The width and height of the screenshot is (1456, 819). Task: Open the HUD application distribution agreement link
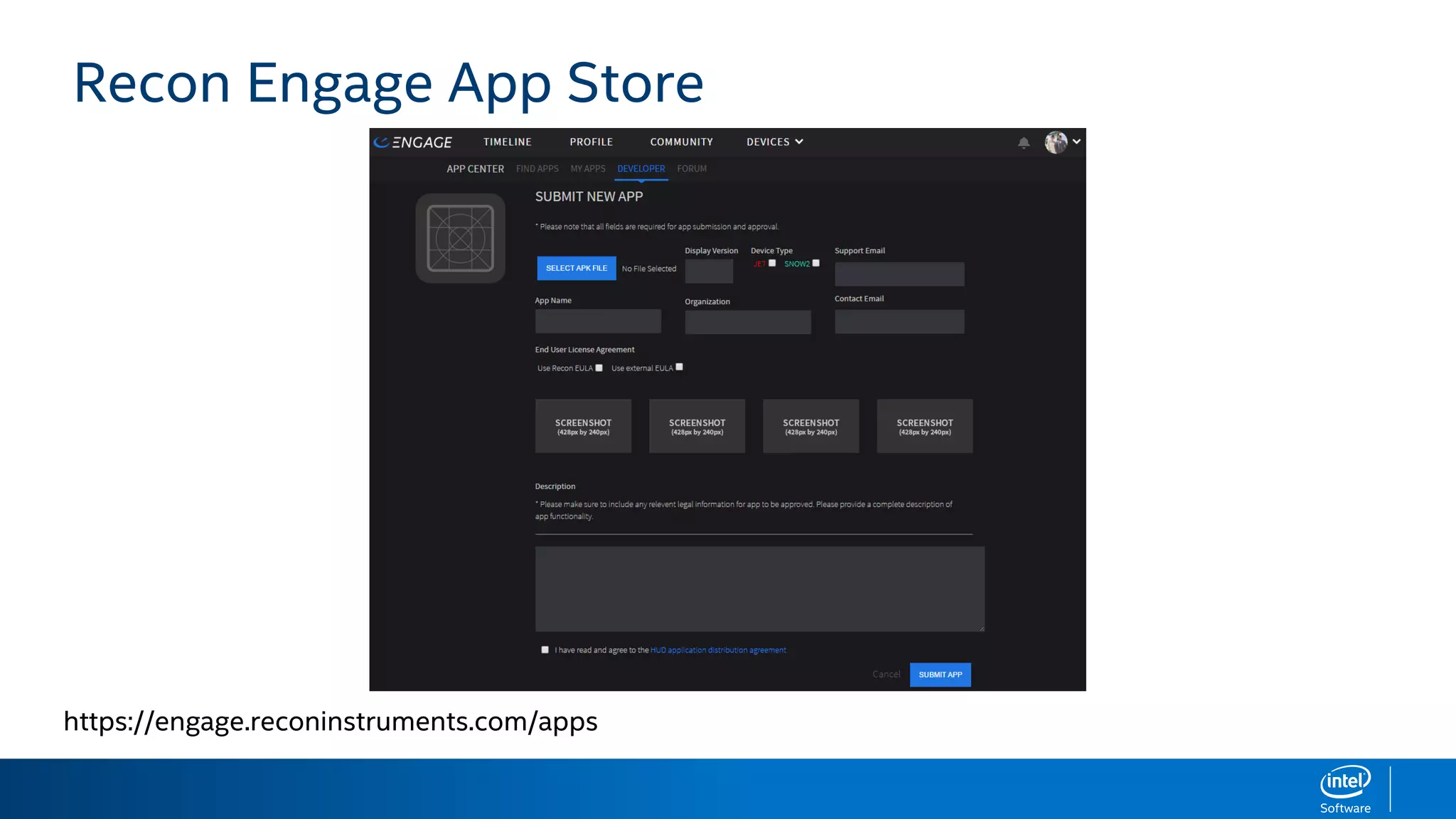coord(718,651)
